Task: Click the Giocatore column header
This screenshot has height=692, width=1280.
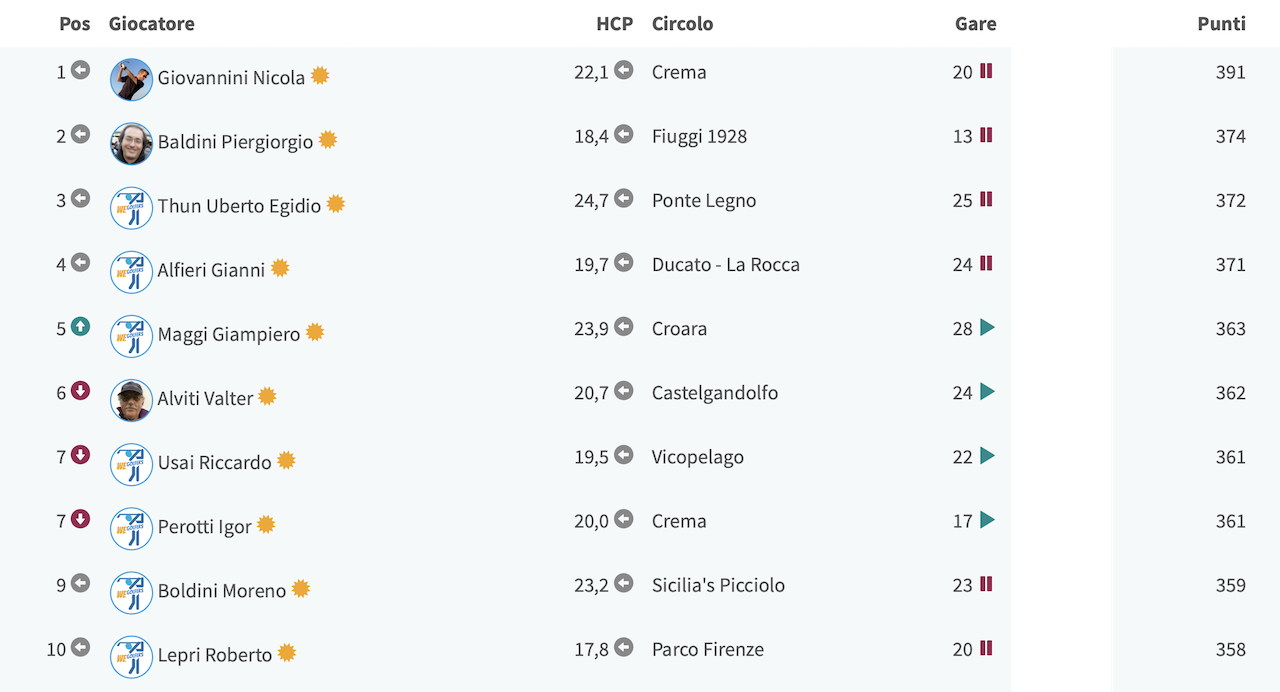Action: point(152,23)
